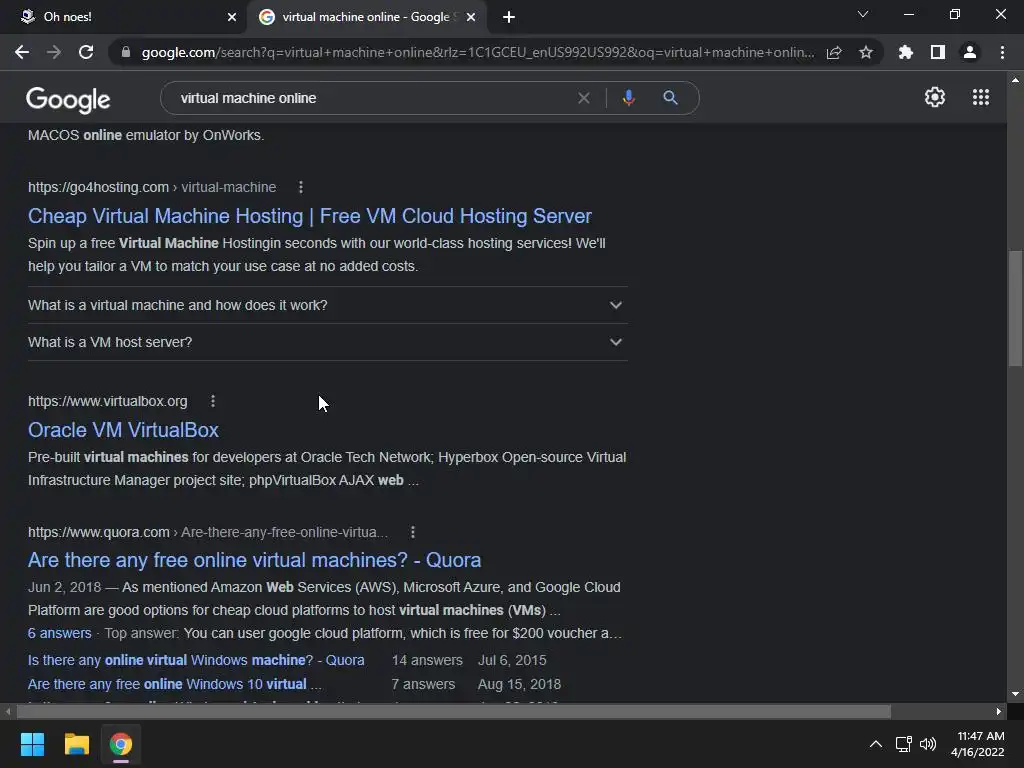
Task: Open options for go4hosting.com result
Action: (300, 187)
